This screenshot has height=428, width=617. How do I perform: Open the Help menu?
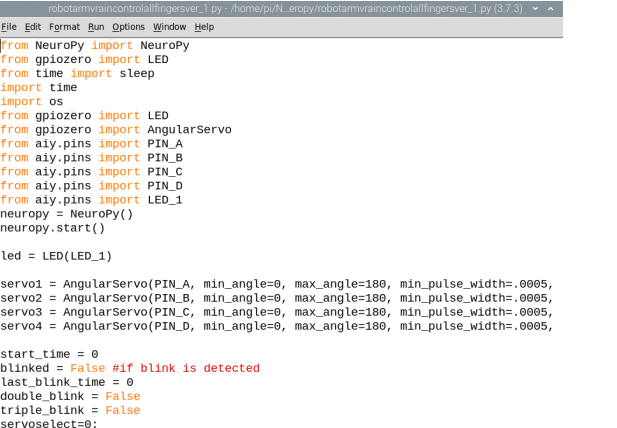pyautogui.click(x=204, y=27)
